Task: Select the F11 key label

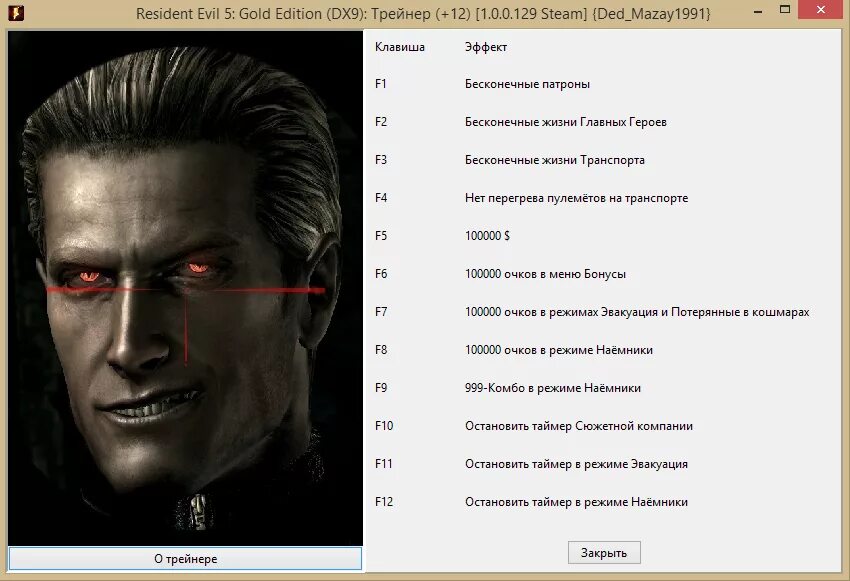Action: (x=383, y=463)
